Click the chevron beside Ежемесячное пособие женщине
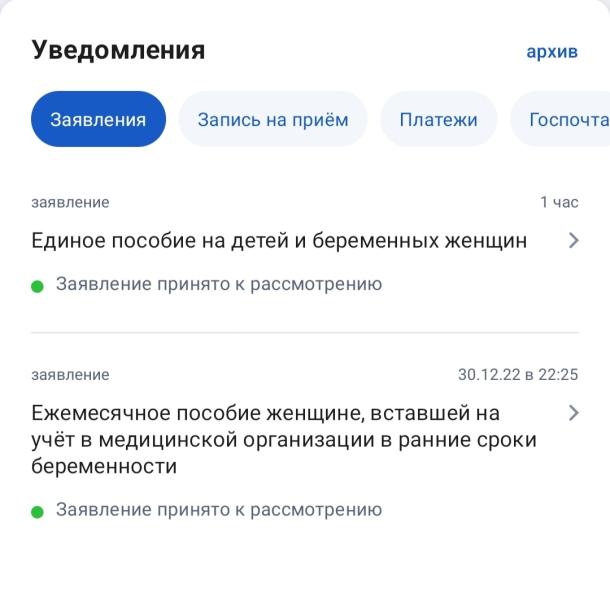610x600 pixels. coord(573,413)
